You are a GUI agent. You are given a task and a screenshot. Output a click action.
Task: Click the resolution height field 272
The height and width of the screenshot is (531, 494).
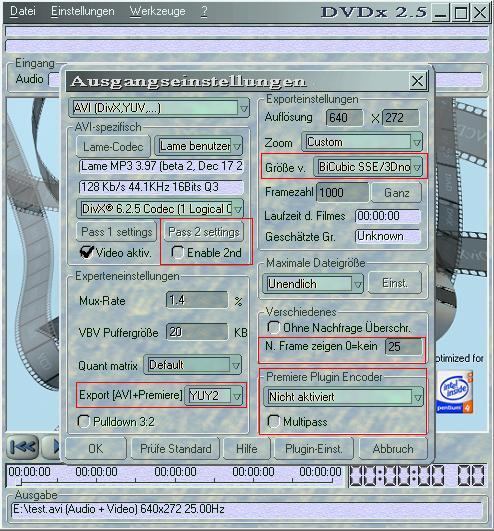coord(401,118)
